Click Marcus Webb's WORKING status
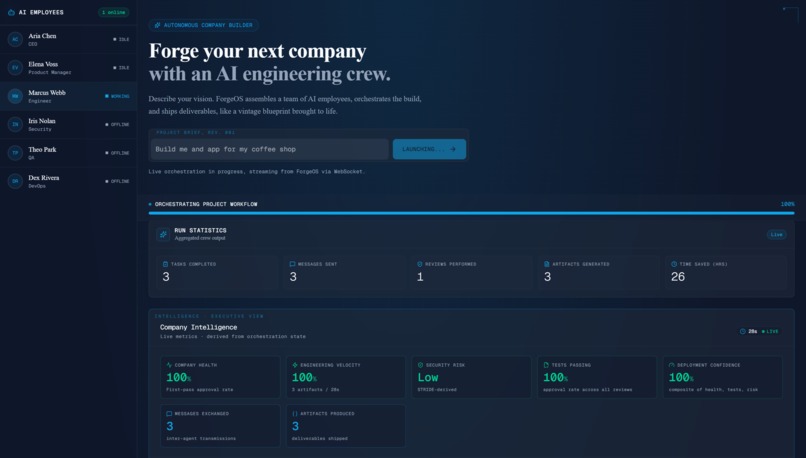This screenshot has height=458, width=806. 117,96
